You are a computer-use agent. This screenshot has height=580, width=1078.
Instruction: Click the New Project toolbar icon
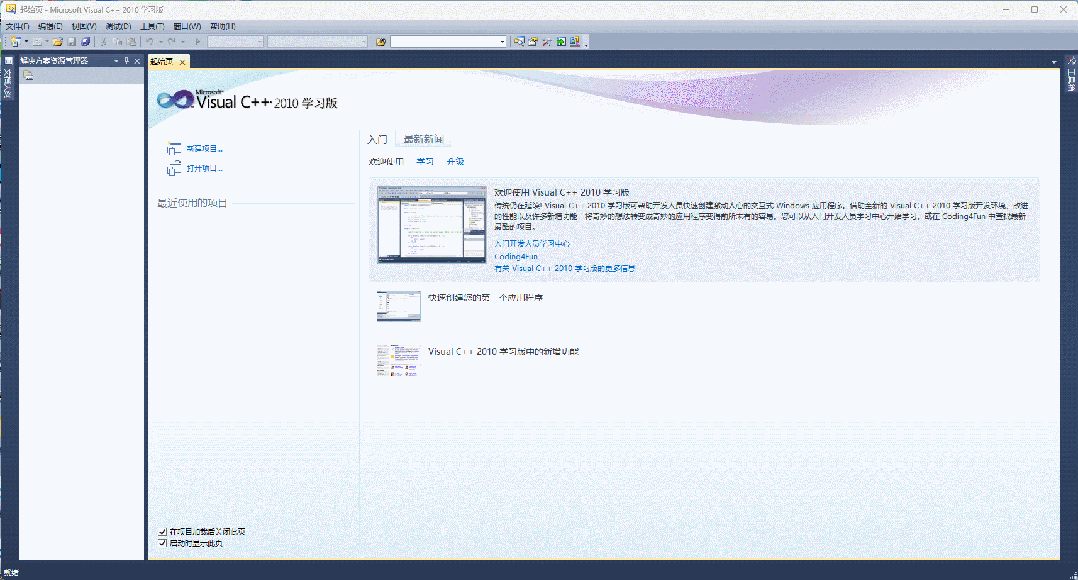[x=16, y=42]
